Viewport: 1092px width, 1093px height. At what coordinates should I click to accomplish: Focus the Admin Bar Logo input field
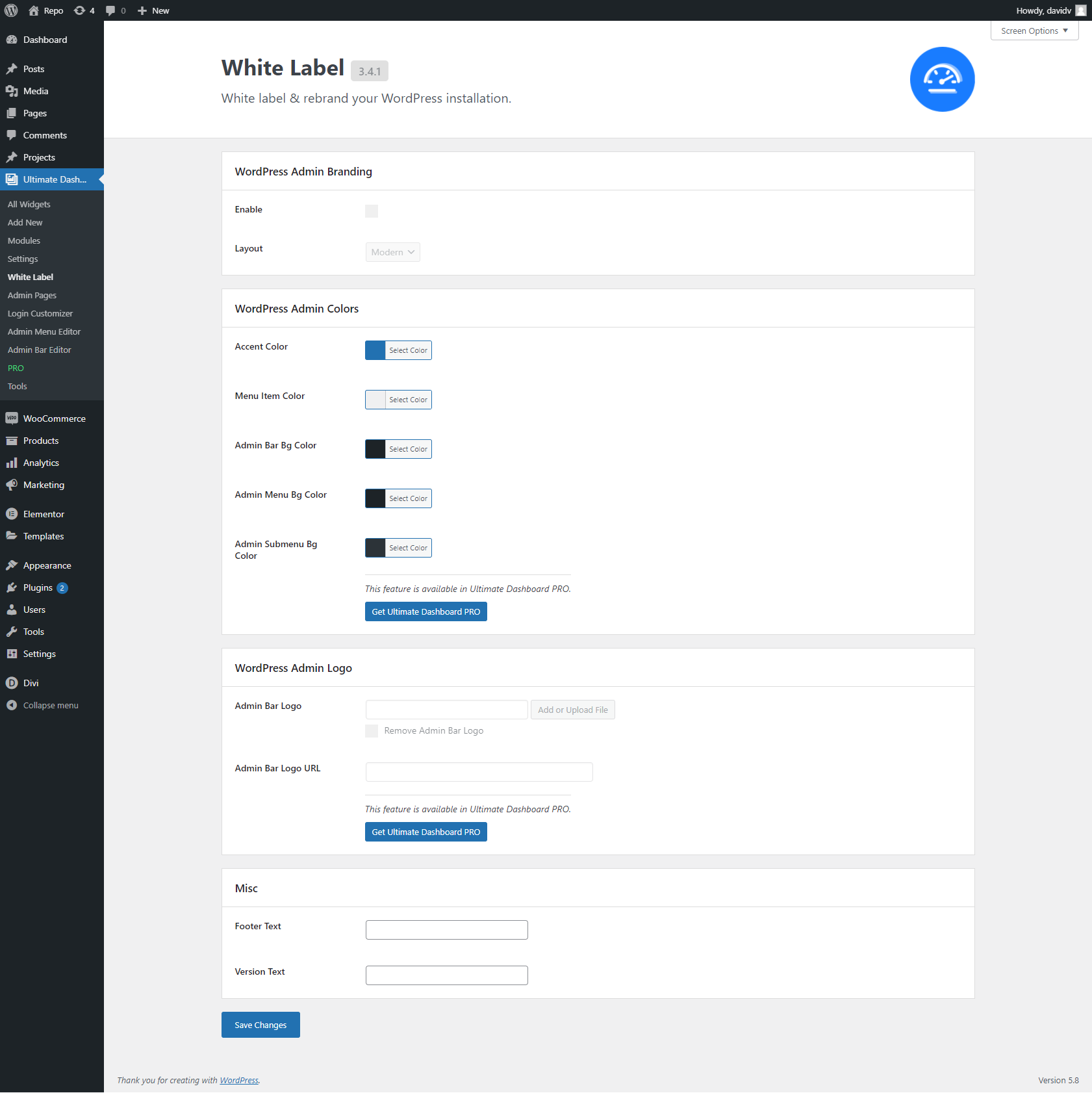(x=447, y=710)
